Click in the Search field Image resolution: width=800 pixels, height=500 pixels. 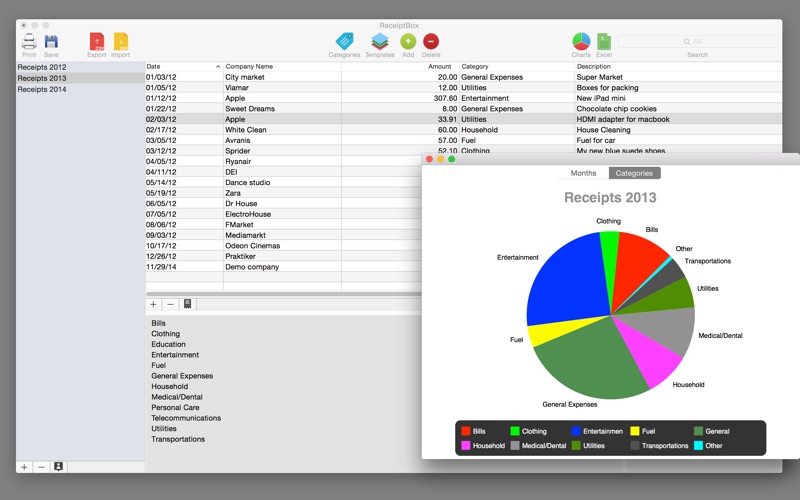[697, 41]
